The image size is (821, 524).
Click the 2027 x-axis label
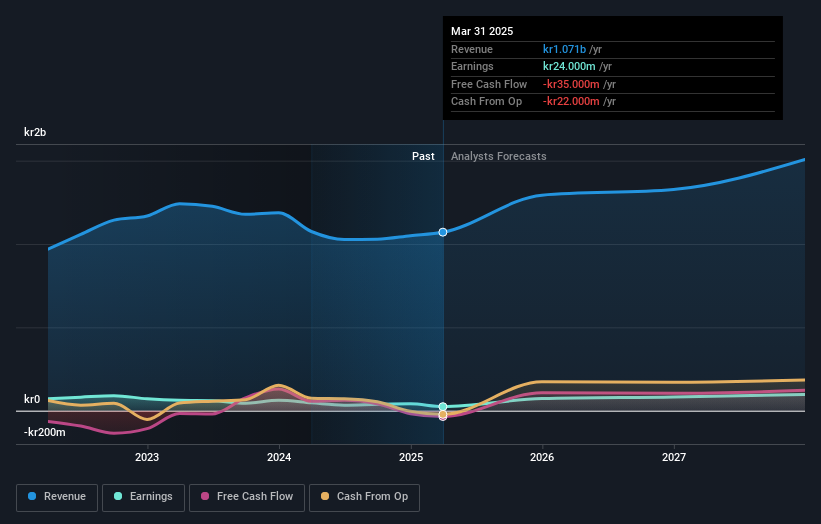pos(674,457)
